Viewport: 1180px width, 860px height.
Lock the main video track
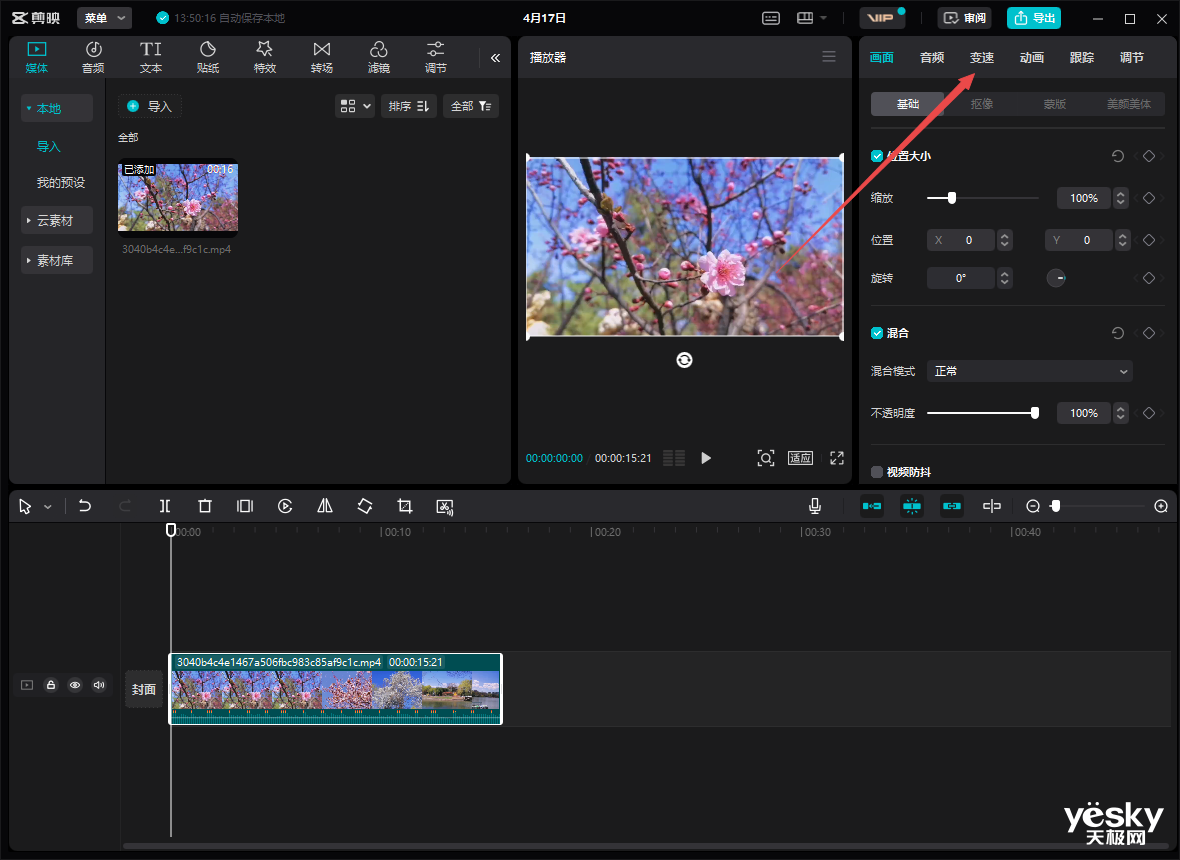coord(50,685)
